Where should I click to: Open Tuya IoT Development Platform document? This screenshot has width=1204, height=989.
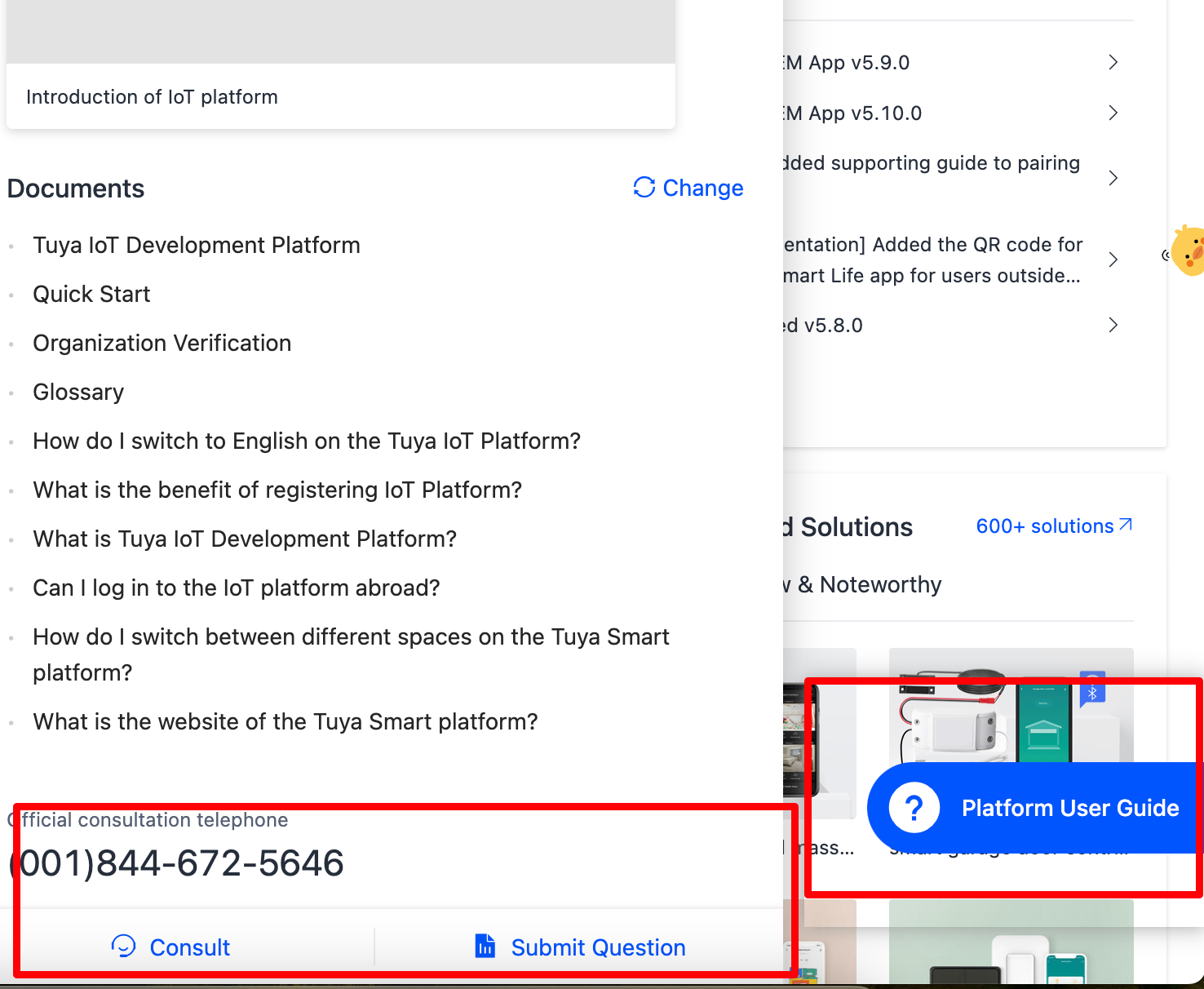tap(197, 245)
